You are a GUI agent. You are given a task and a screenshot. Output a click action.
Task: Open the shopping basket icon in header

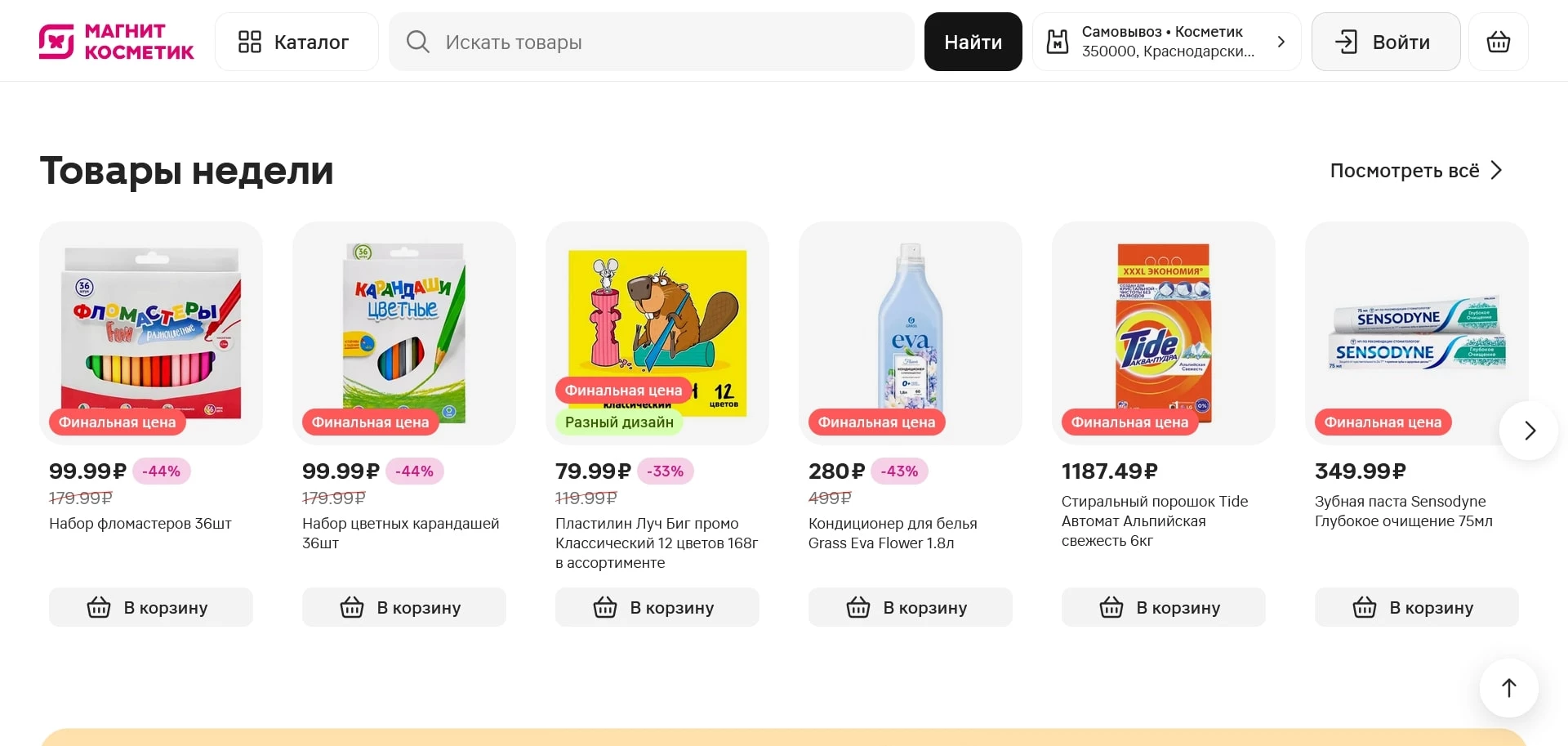tap(1498, 42)
